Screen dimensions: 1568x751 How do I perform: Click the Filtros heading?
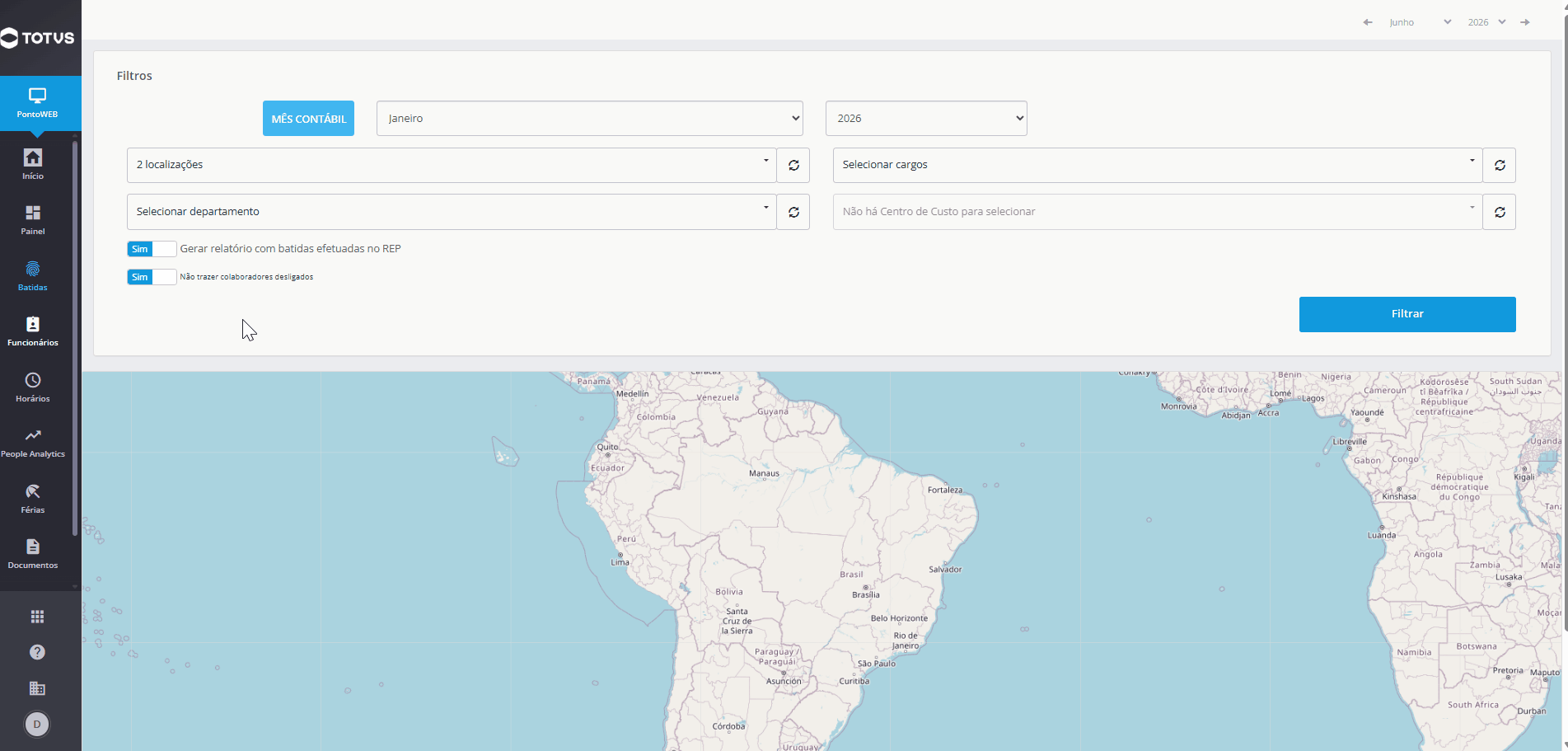click(134, 76)
